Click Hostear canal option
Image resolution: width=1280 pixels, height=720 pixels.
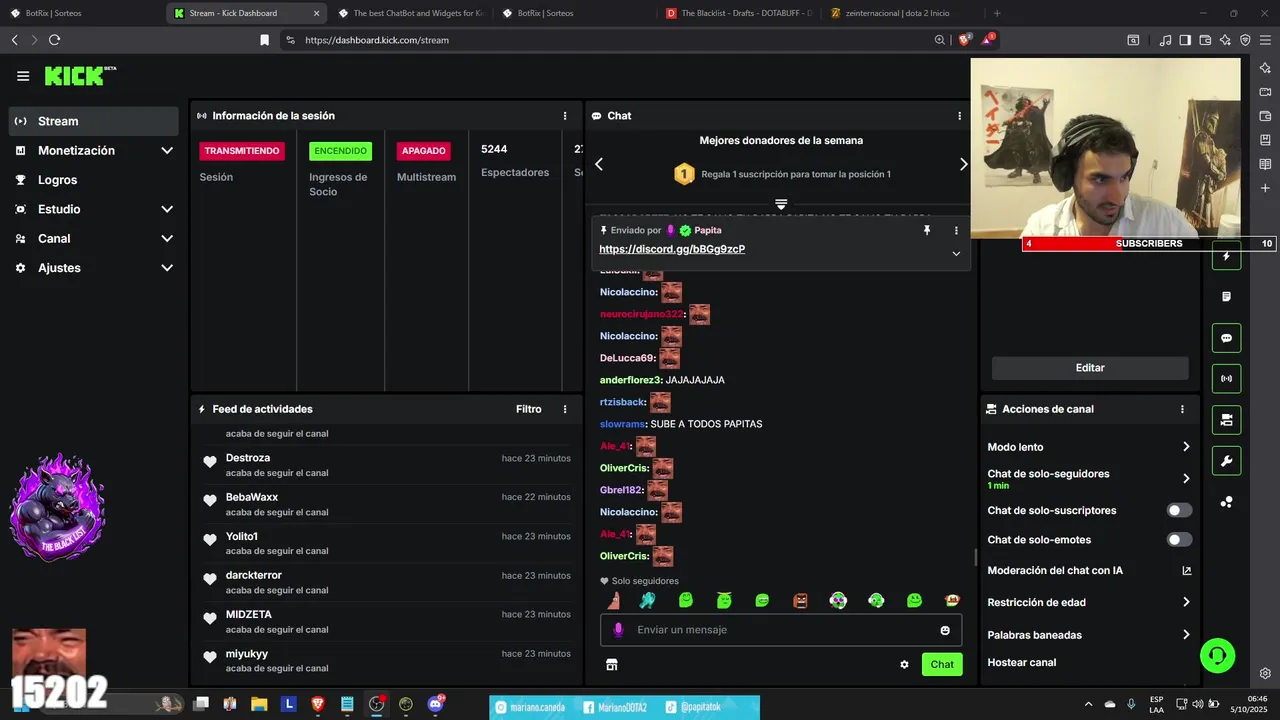pyautogui.click(x=1022, y=663)
